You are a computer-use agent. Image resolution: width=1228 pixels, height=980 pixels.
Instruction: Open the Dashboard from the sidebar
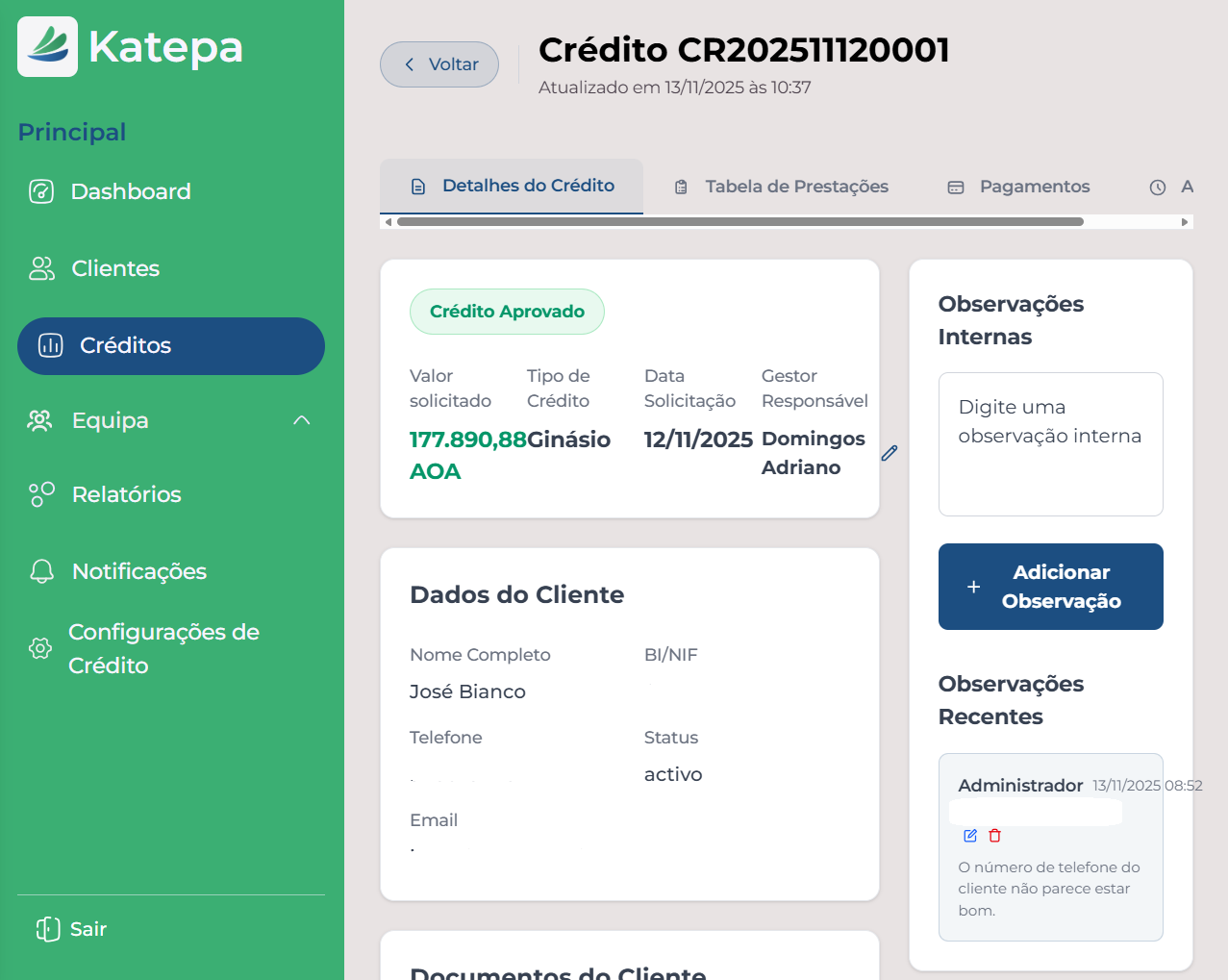pyautogui.click(x=41, y=191)
